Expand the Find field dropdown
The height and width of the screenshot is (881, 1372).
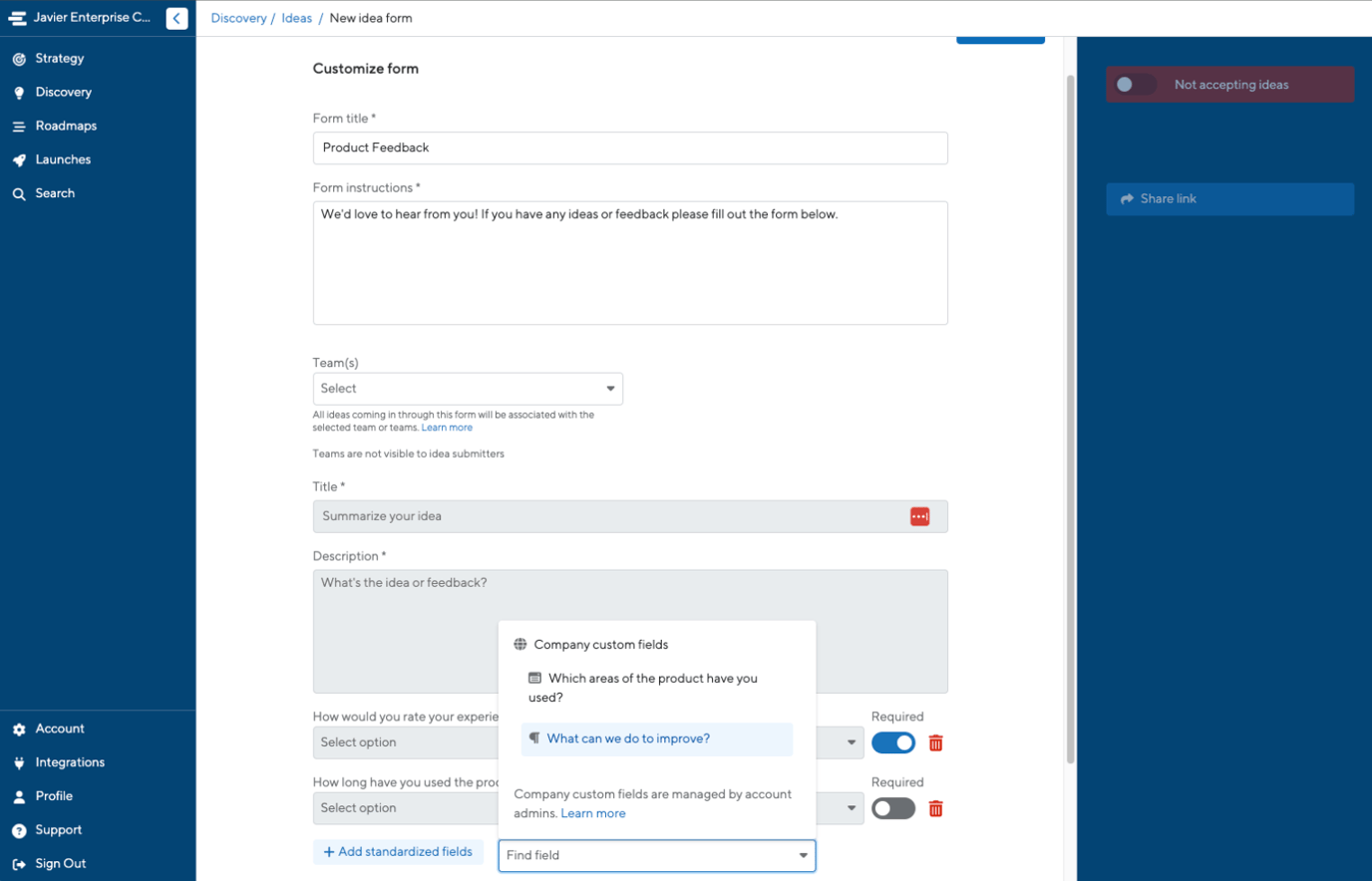[803, 855]
